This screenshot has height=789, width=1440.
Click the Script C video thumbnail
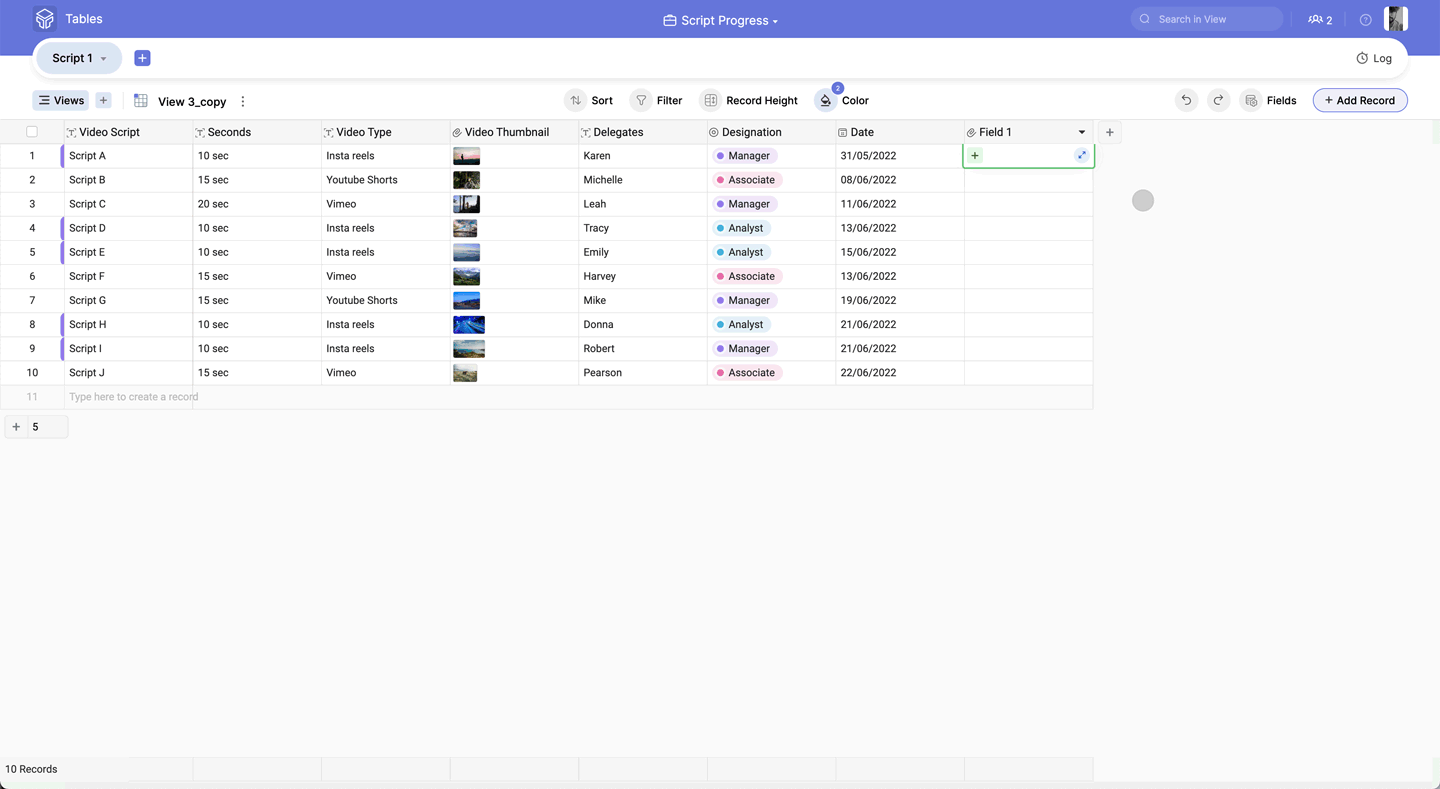click(466, 204)
